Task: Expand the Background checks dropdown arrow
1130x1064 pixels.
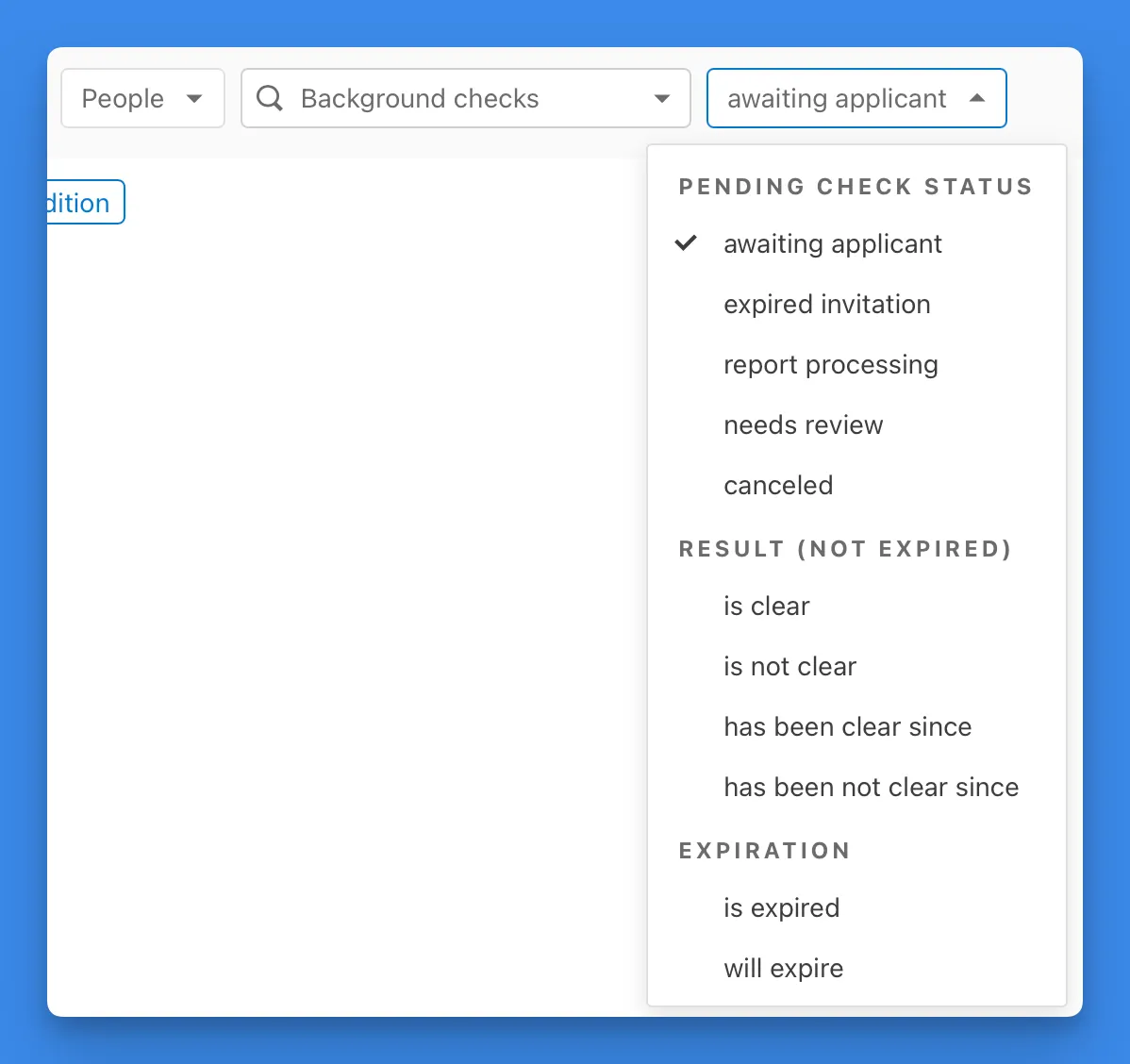Action: click(662, 98)
